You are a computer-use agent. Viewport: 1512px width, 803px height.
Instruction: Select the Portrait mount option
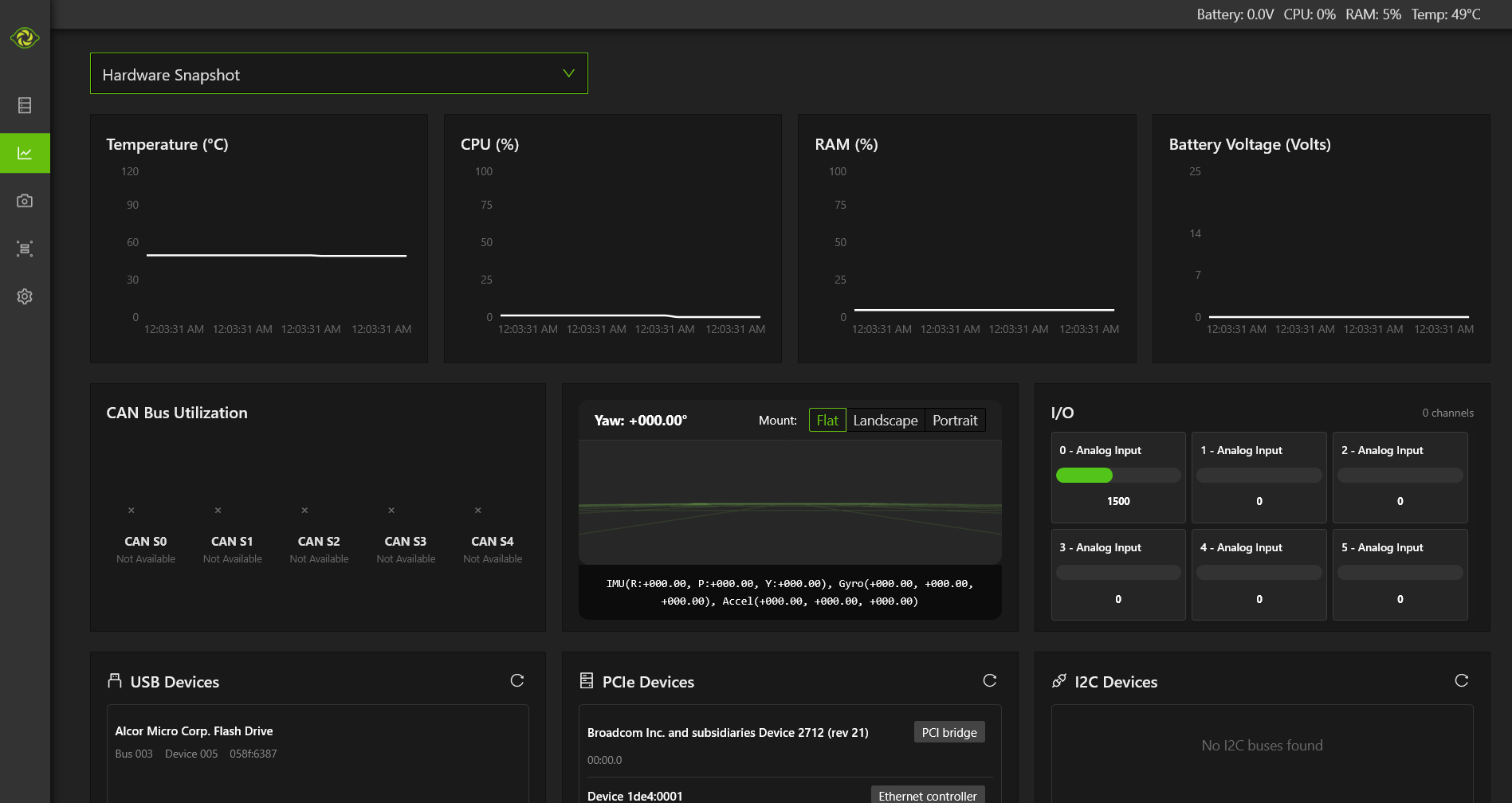[x=955, y=420]
